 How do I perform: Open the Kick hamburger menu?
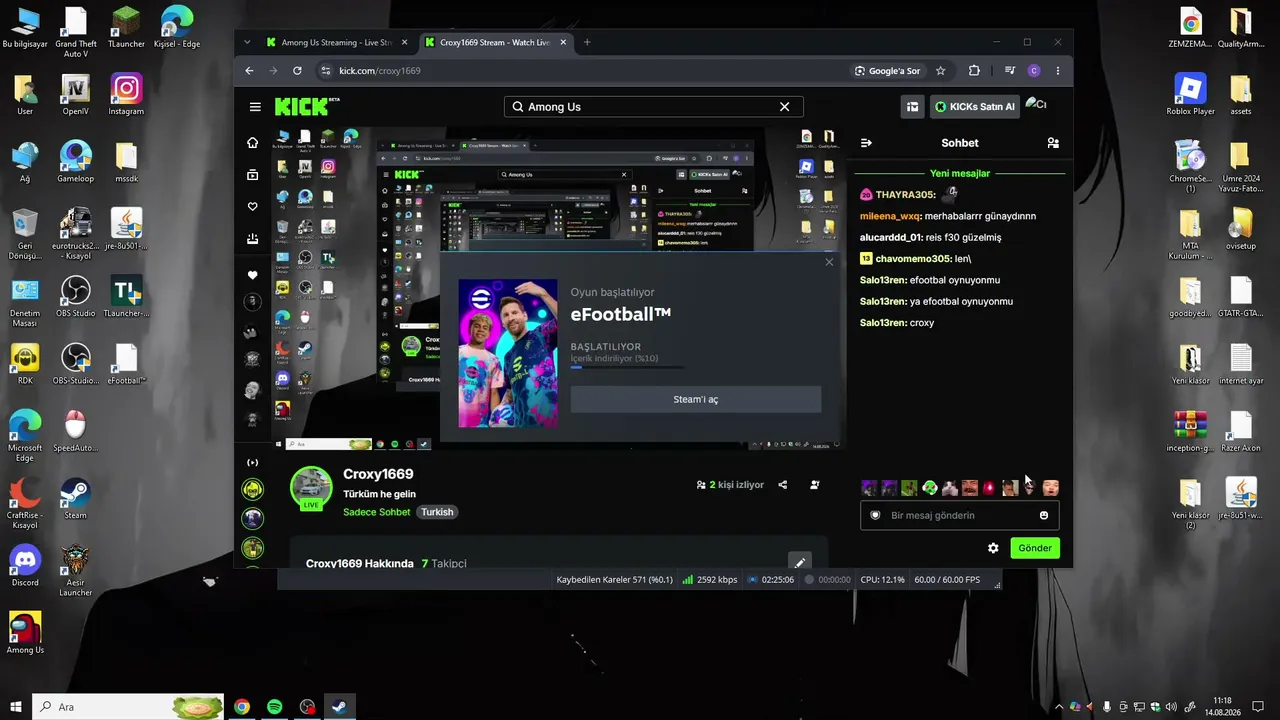click(255, 107)
